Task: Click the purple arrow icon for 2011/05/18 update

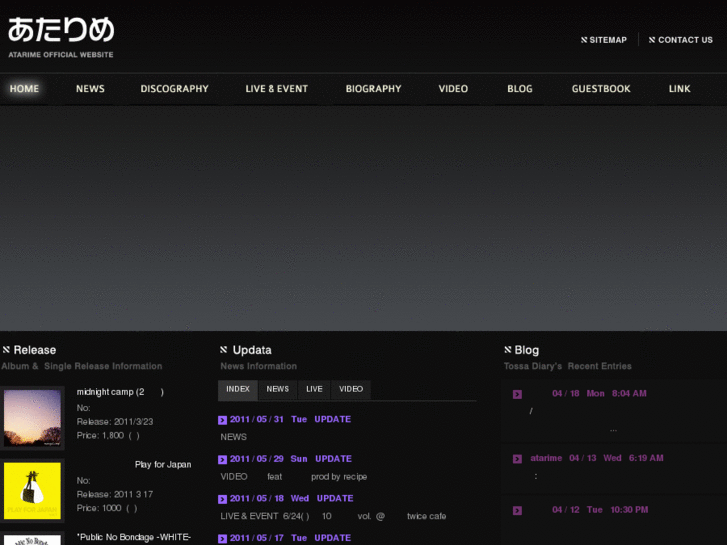Action: pos(223,499)
